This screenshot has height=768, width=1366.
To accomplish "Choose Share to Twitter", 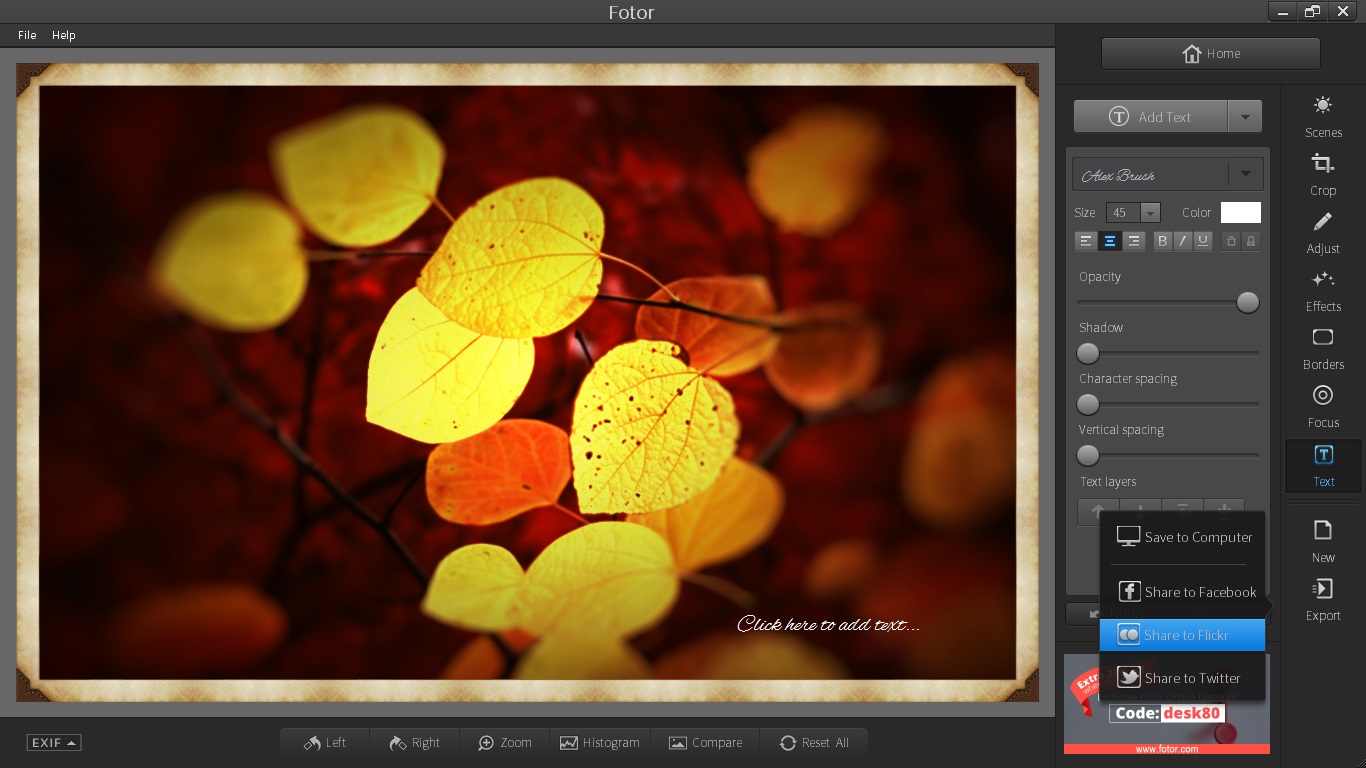I will 1183,678.
